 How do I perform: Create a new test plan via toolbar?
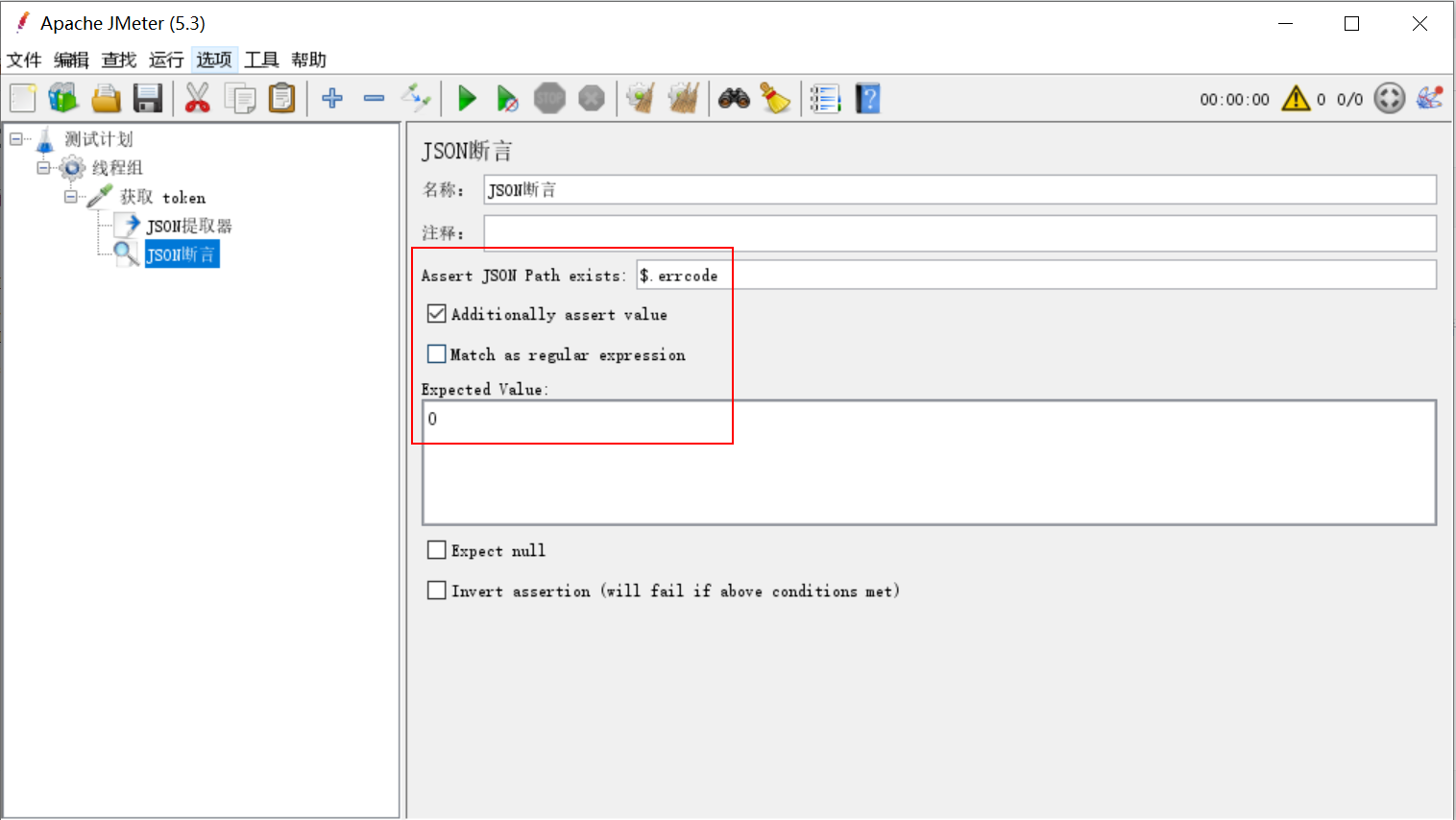pyautogui.click(x=23, y=98)
